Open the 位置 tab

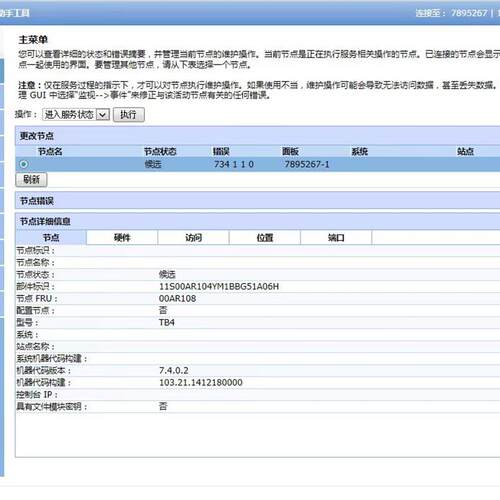[x=265, y=238]
